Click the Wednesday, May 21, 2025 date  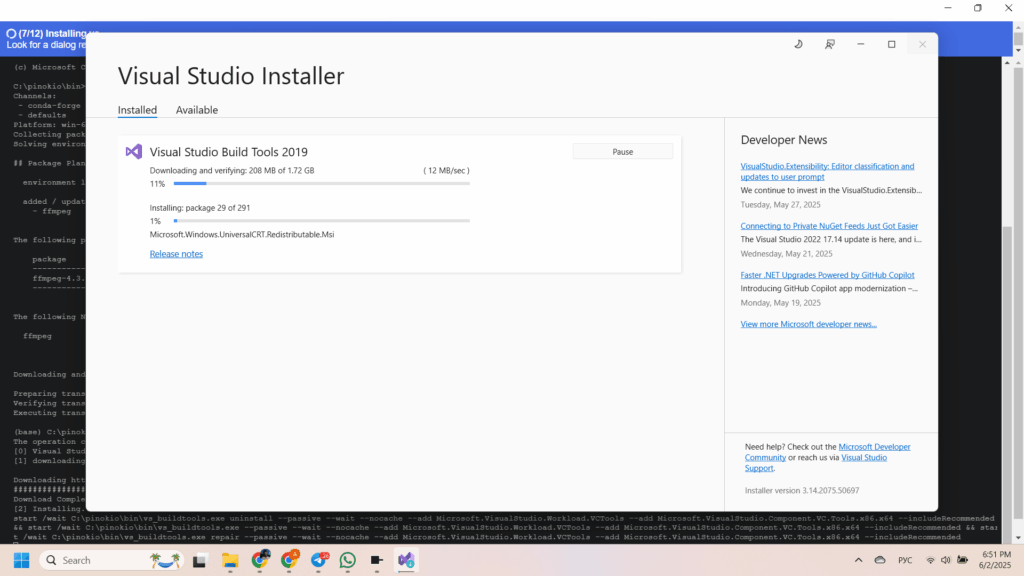(786, 253)
